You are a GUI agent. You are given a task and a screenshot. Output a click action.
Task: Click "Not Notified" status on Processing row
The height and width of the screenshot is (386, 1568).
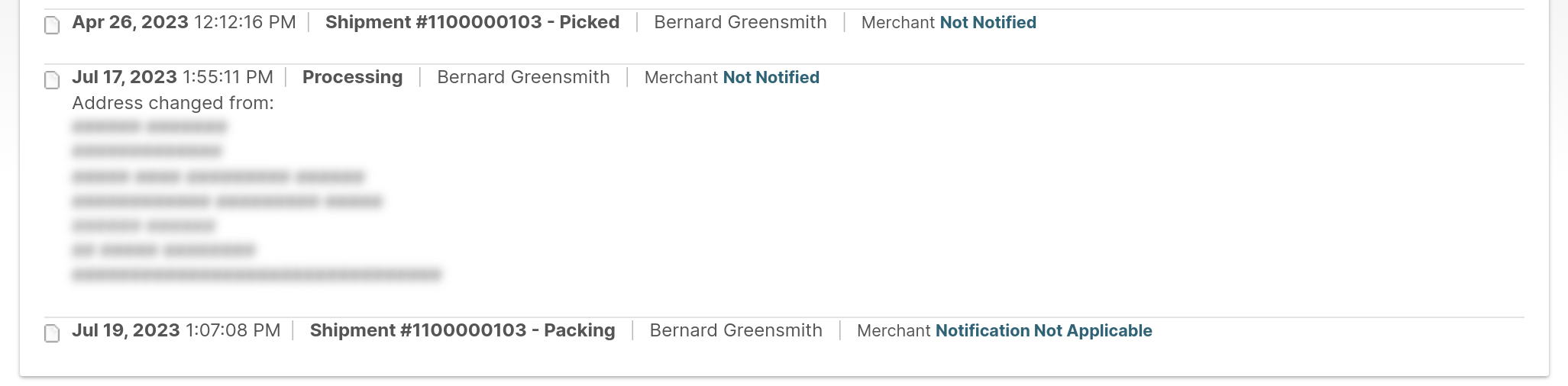tap(771, 78)
